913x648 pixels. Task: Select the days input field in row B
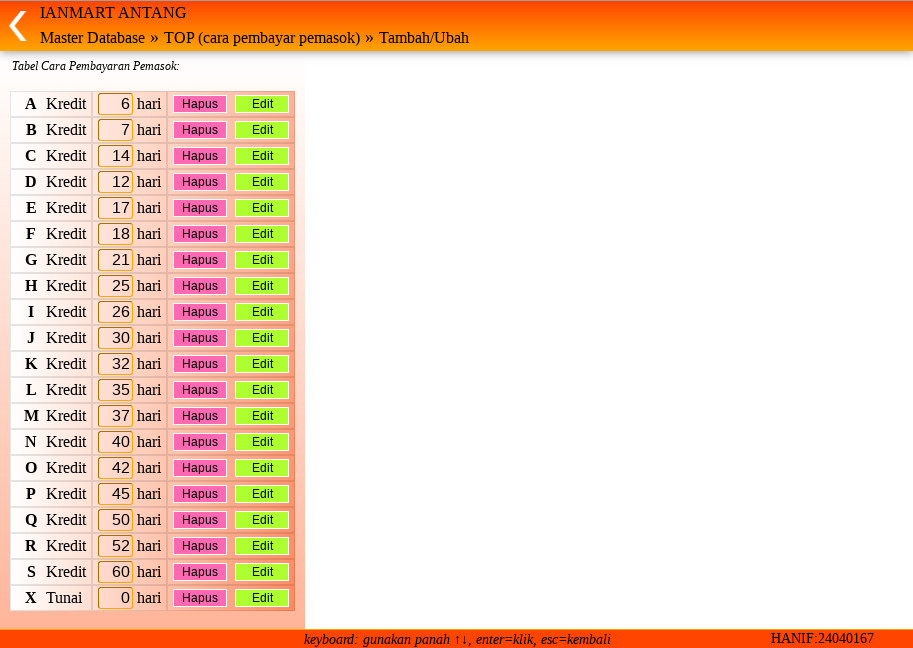point(116,130)
